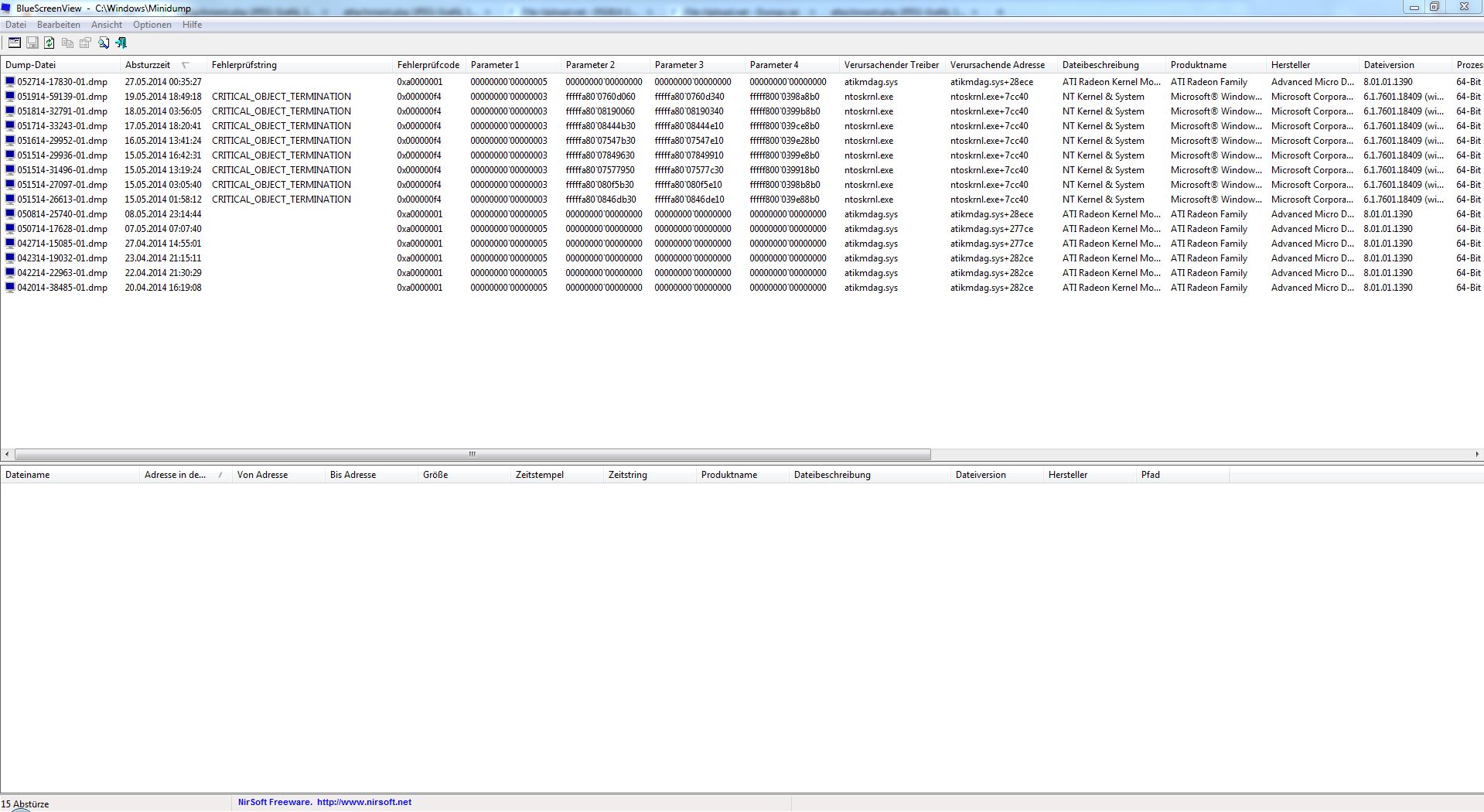1484x812 pixels.
Task: Select the dump icon of 052714-17830-01.dmp
Action: coord(10,81)
